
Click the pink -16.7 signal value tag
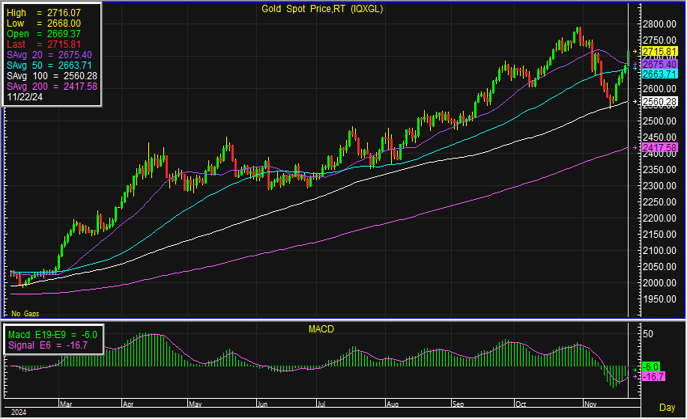pos(653,378)
